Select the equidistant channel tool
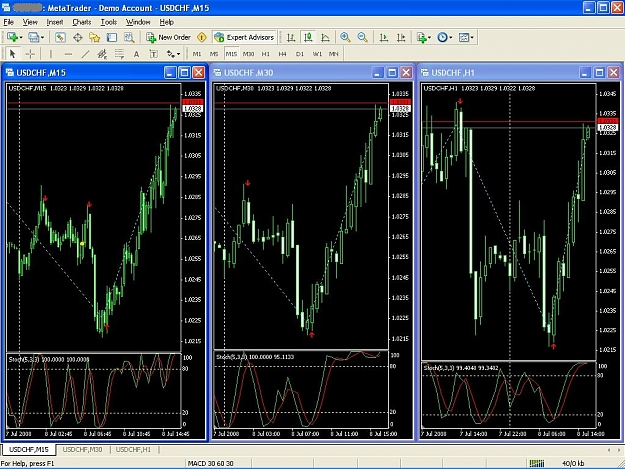625x469 pixels. (102, 54)
